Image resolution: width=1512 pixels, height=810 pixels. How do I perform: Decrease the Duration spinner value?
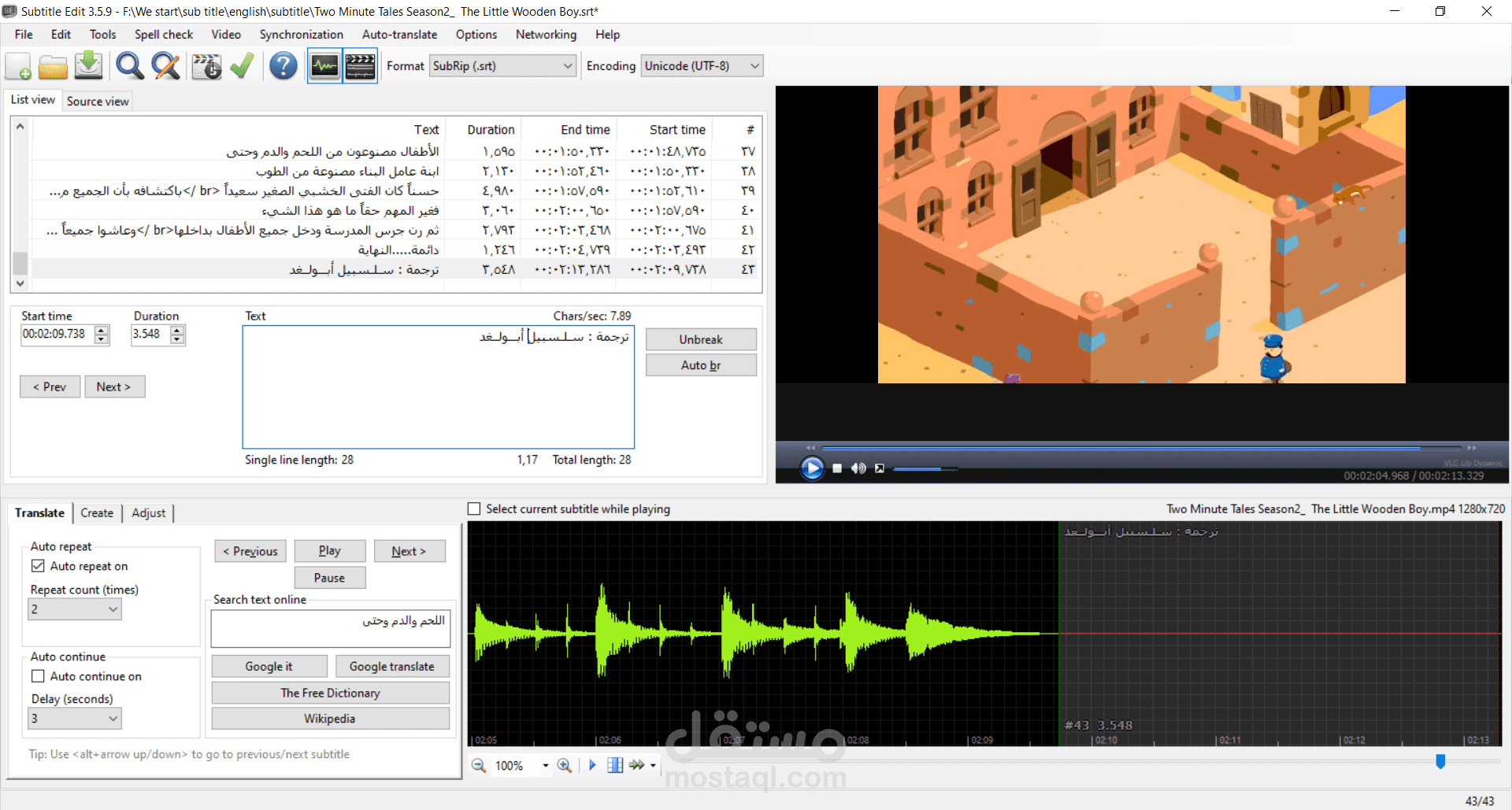click(178, 339)
